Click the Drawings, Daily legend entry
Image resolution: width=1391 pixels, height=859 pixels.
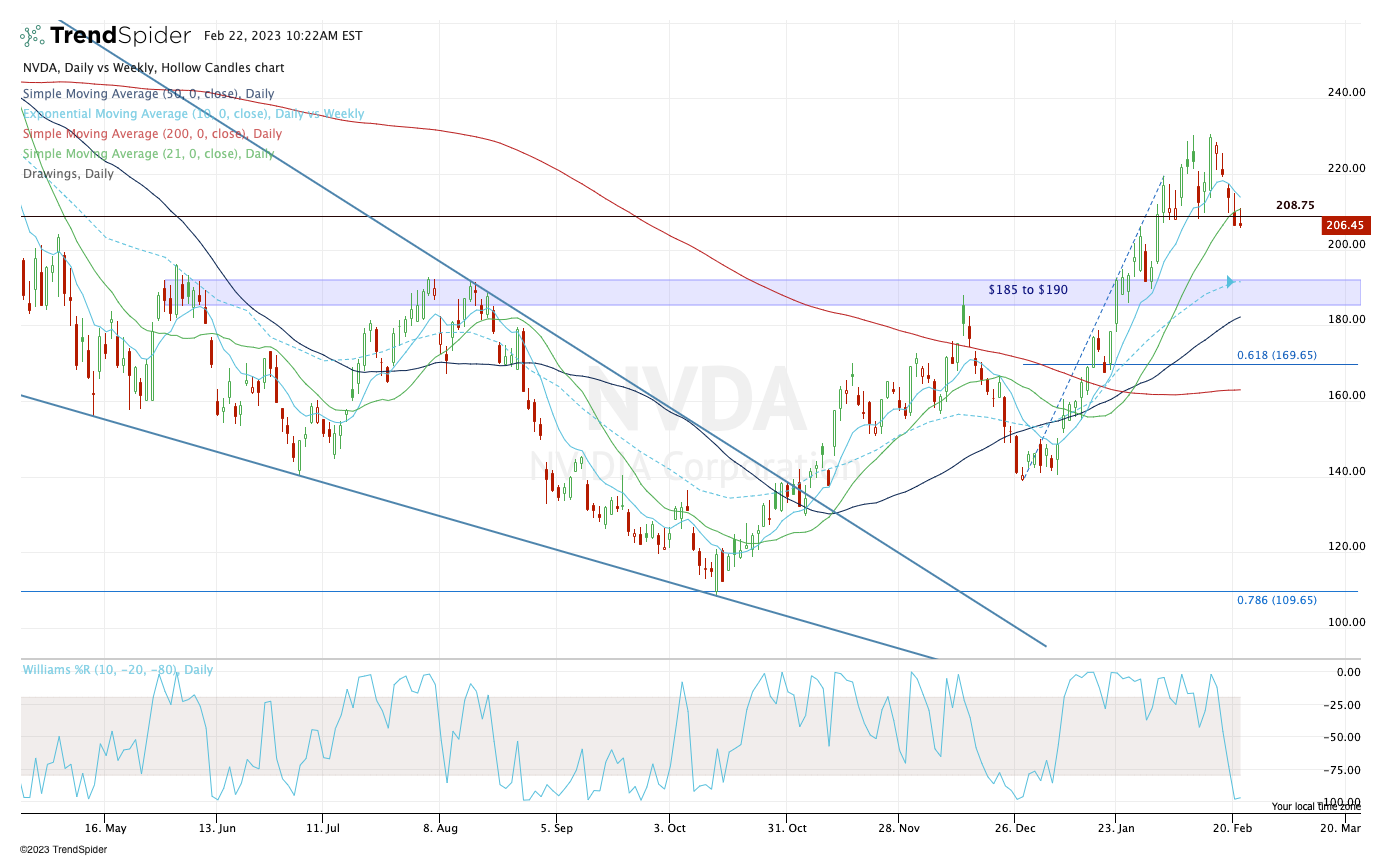[x=68, y=173]
